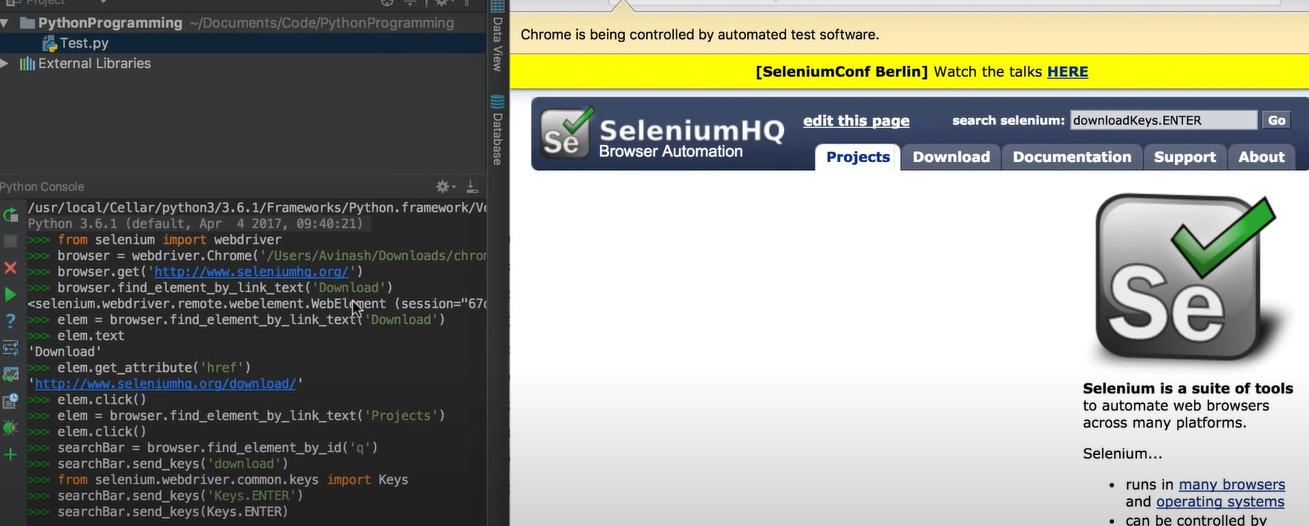
Task: Add new console with green plus icon
Action: coord(10,454)
